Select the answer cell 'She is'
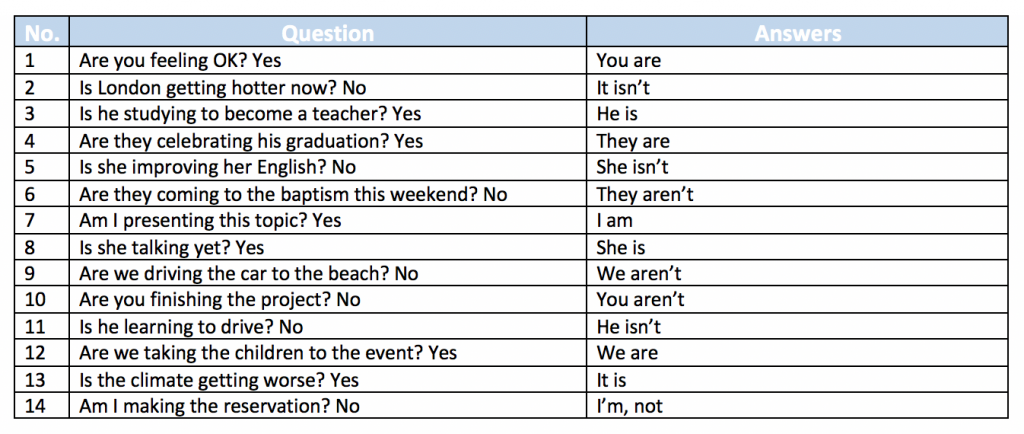Image resolution: width=1024 pixels, height=434 pixels. [797, 247]
